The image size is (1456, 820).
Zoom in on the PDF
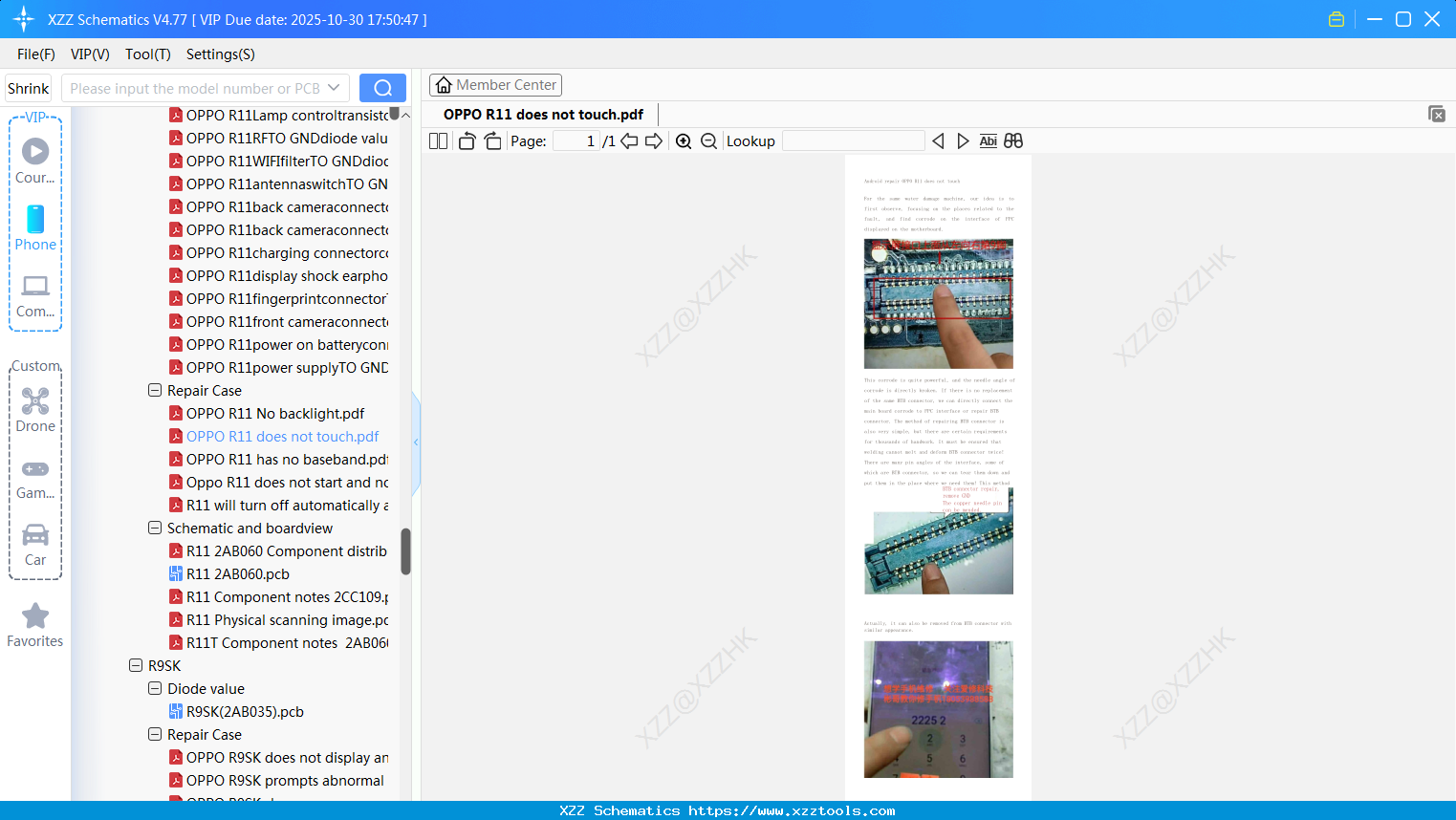pyautogui.click(x=684, y=141)
